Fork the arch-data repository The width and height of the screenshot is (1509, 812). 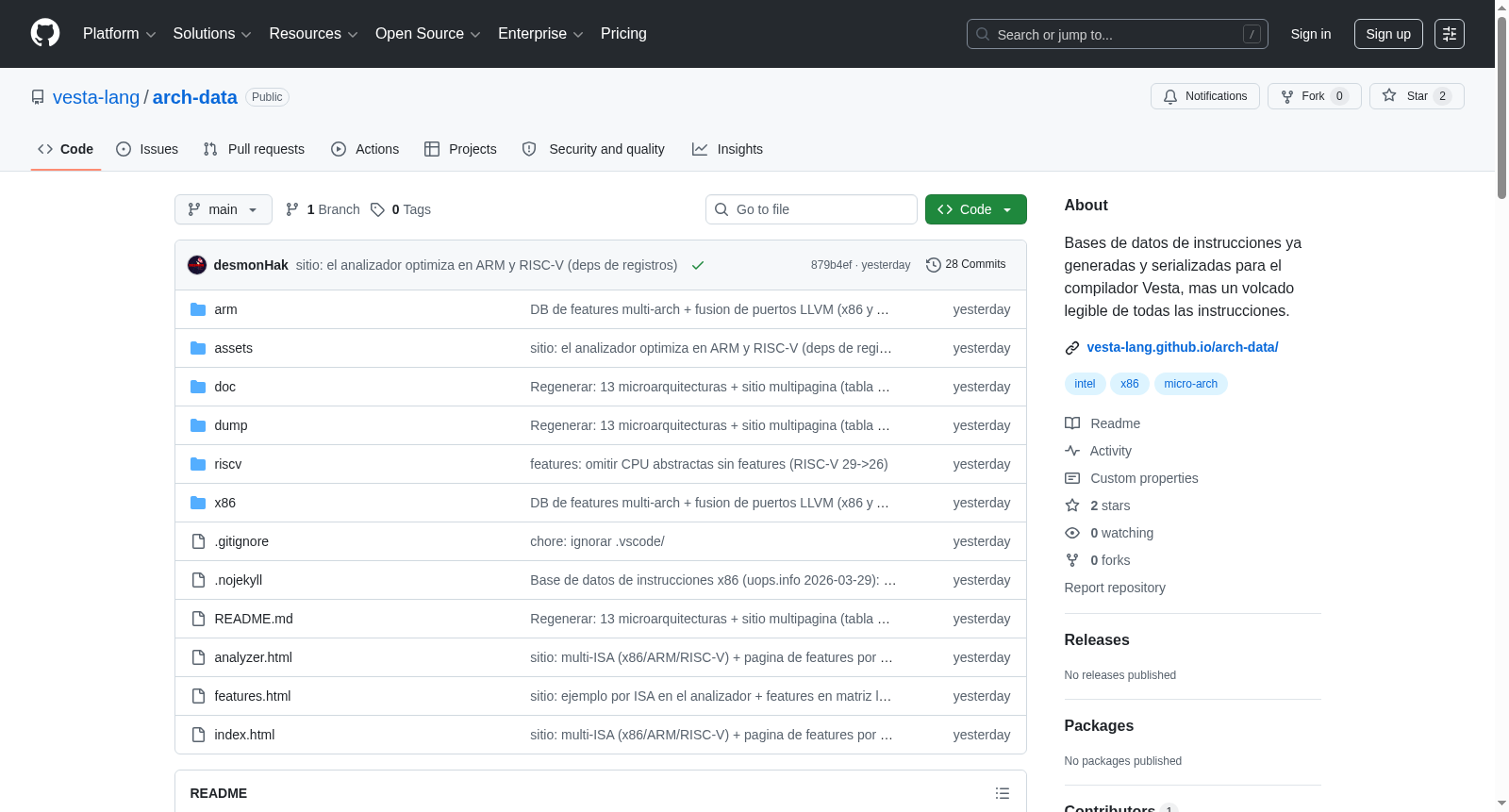(1315, 96)
